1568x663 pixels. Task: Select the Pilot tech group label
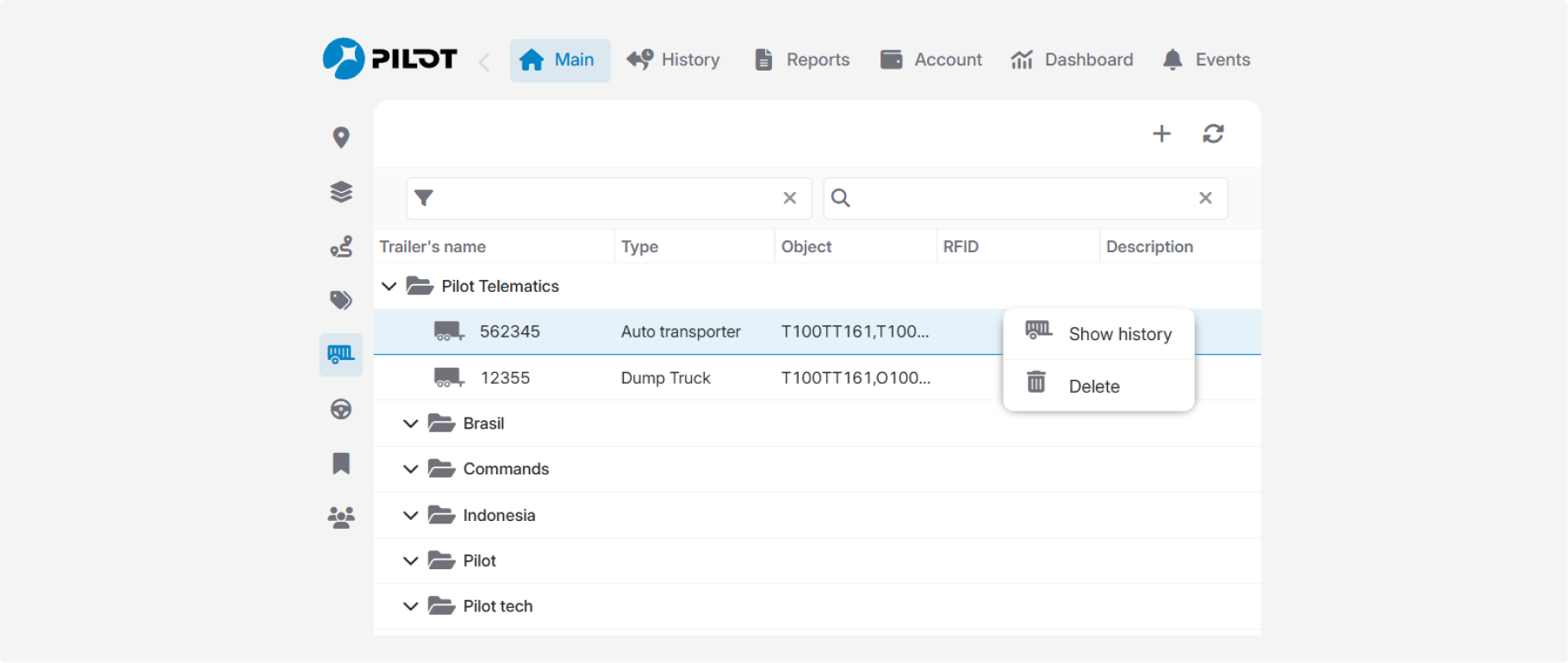pyautogui.click(x=498, y=606)
